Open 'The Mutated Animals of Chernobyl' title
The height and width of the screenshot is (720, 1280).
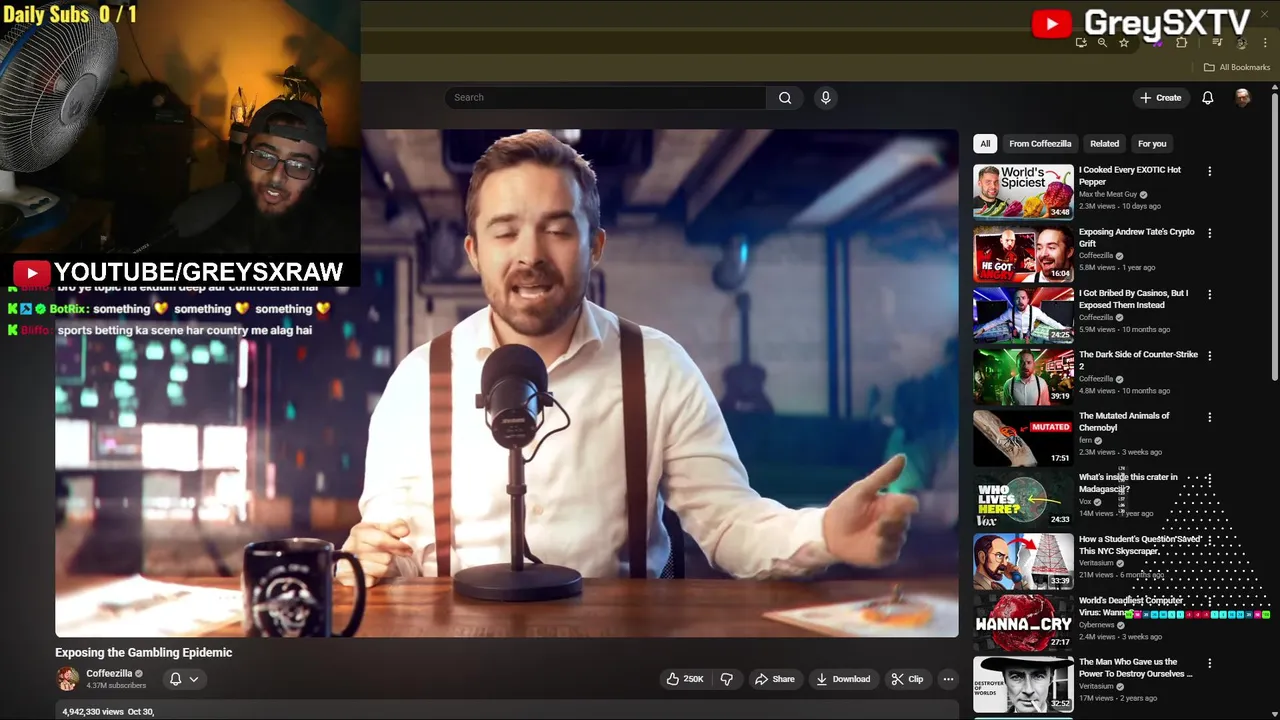(1124, 422)
